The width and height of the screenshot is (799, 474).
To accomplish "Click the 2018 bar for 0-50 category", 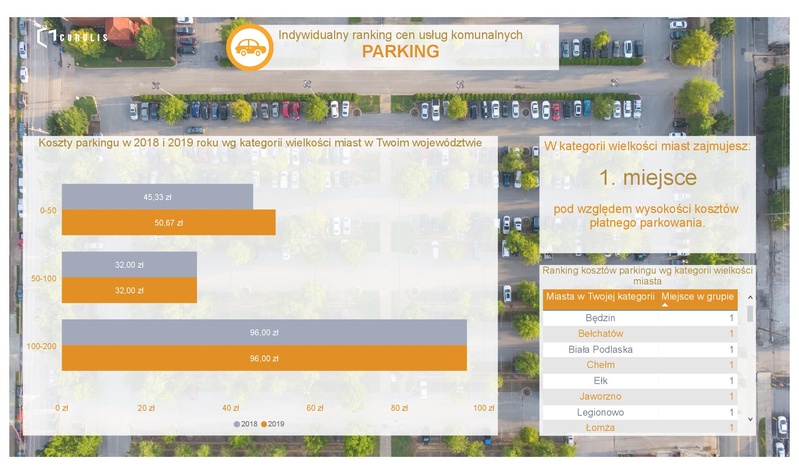I will [157, 197].
